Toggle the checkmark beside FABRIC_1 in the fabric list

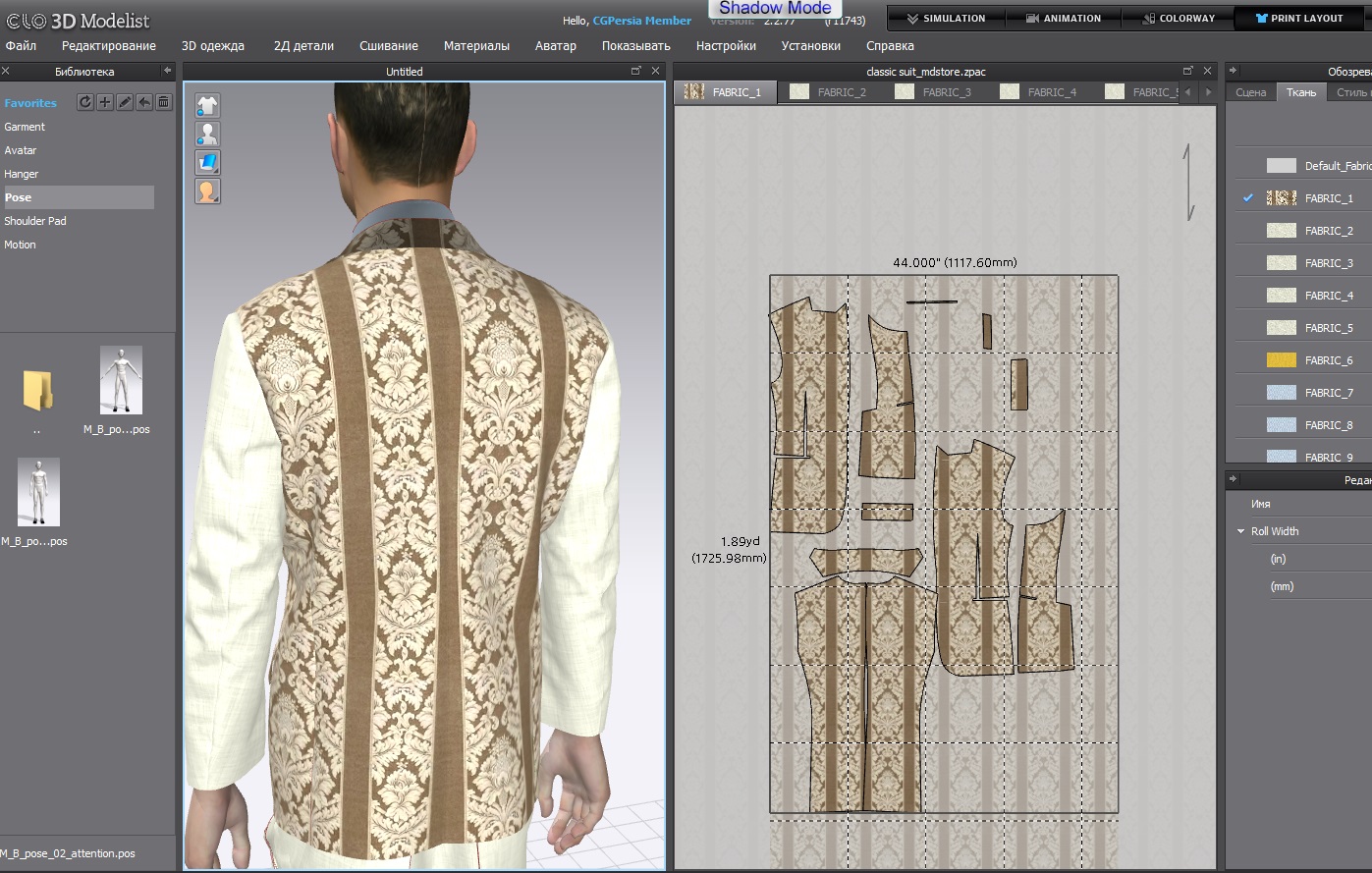pyautogui.click(x=1248, y=198)
